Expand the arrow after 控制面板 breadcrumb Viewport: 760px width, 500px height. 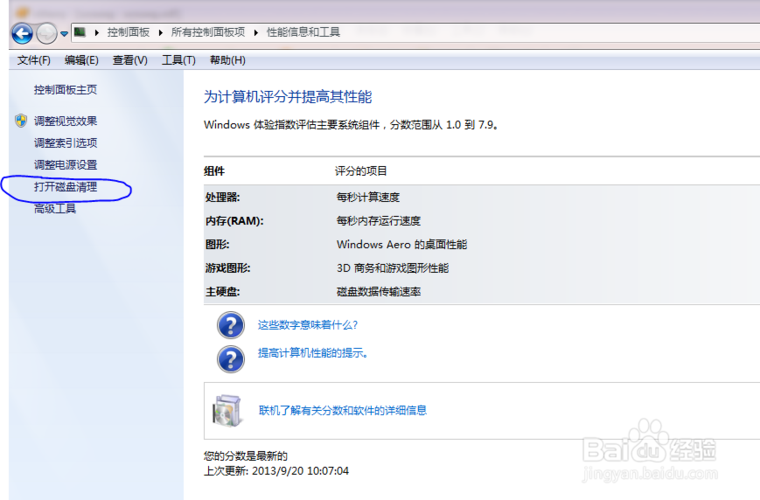click(x=160, y=32)
